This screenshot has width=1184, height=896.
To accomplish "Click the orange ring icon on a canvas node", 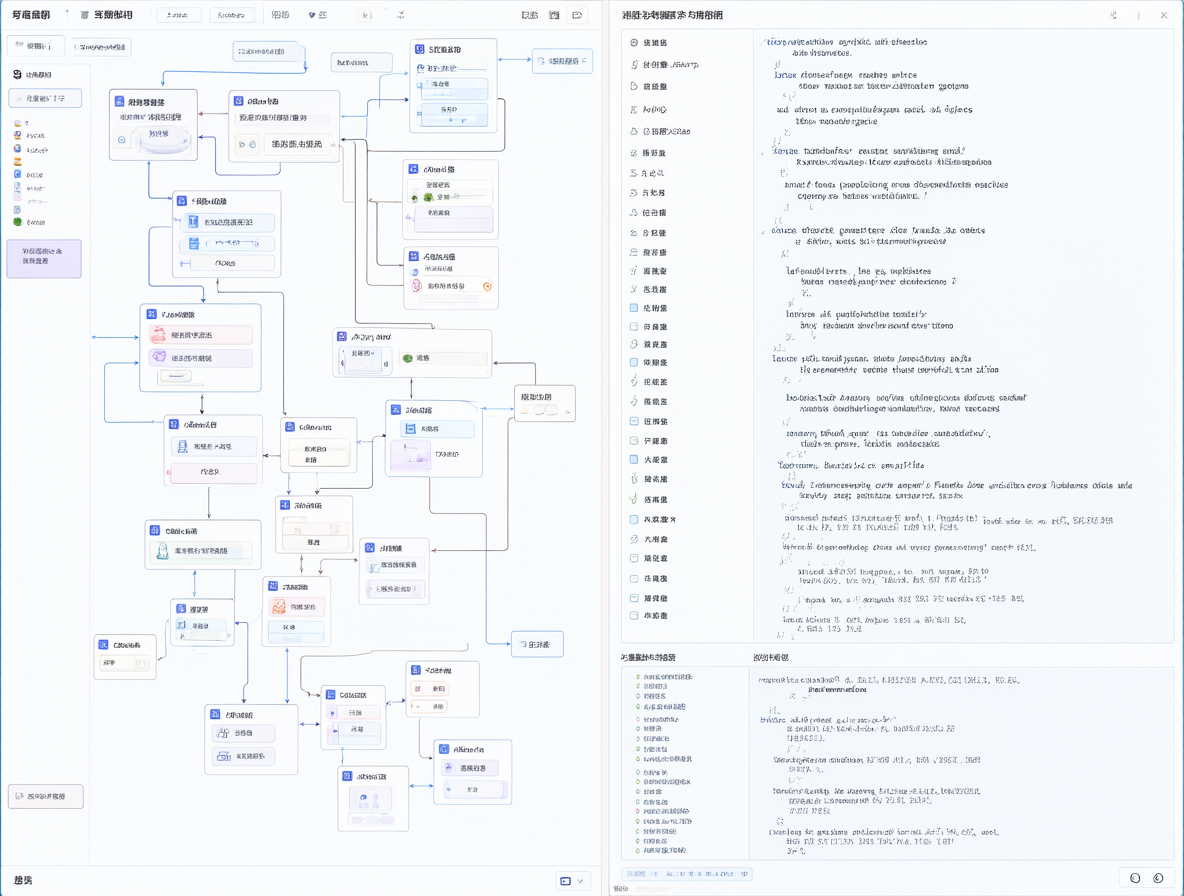I will point(487,286).
